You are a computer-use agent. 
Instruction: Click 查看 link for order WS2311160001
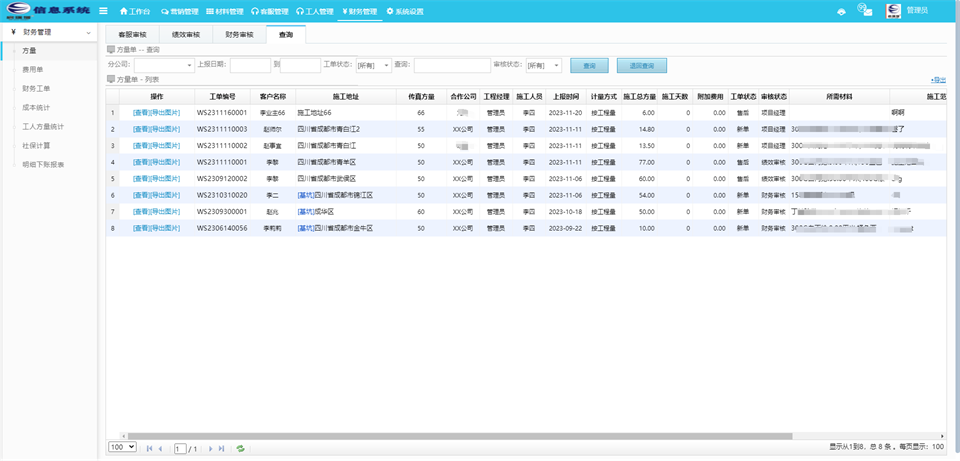pos(144,113)
